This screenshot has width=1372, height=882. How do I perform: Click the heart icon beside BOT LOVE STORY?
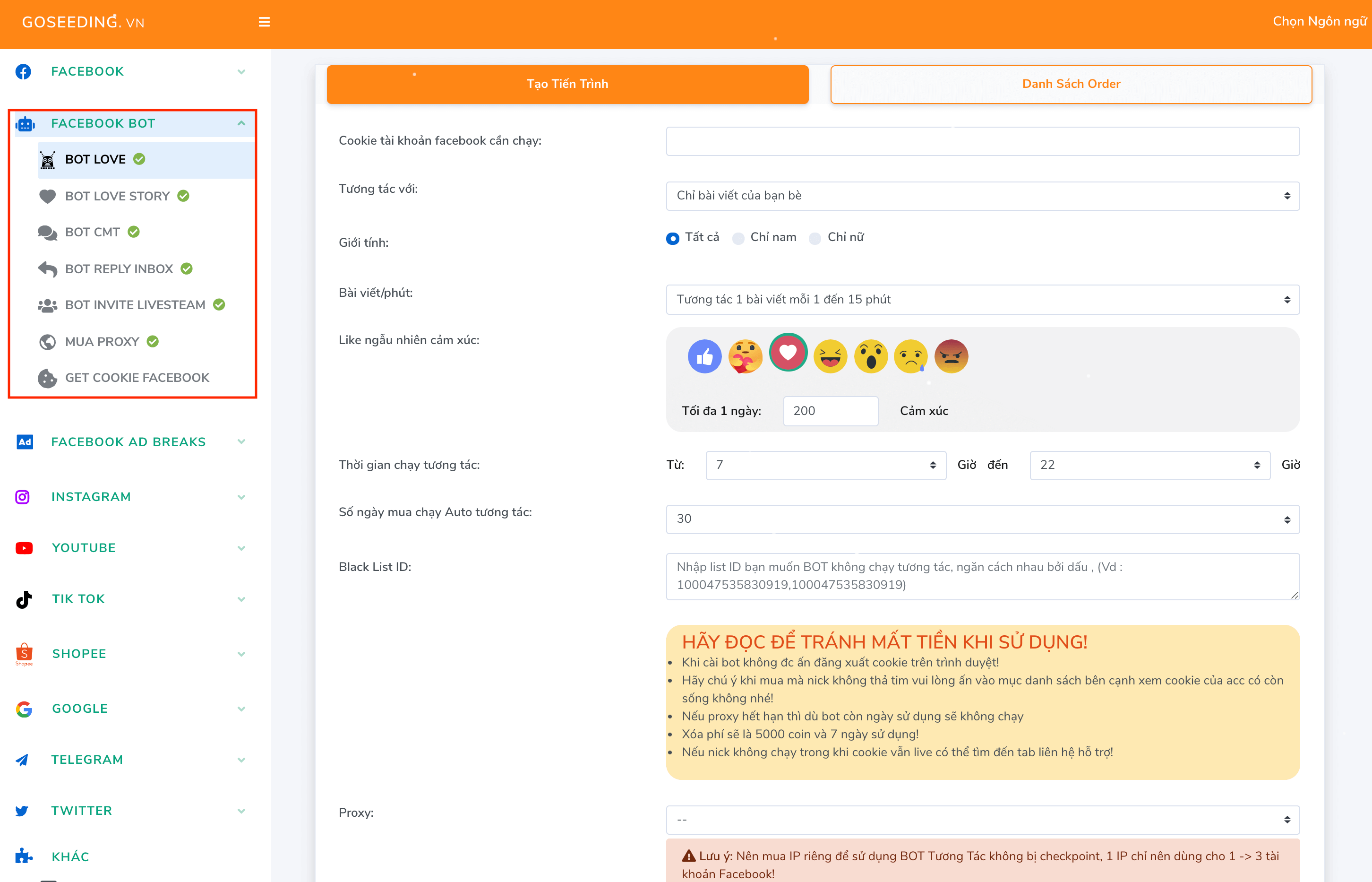pos(48,197)
